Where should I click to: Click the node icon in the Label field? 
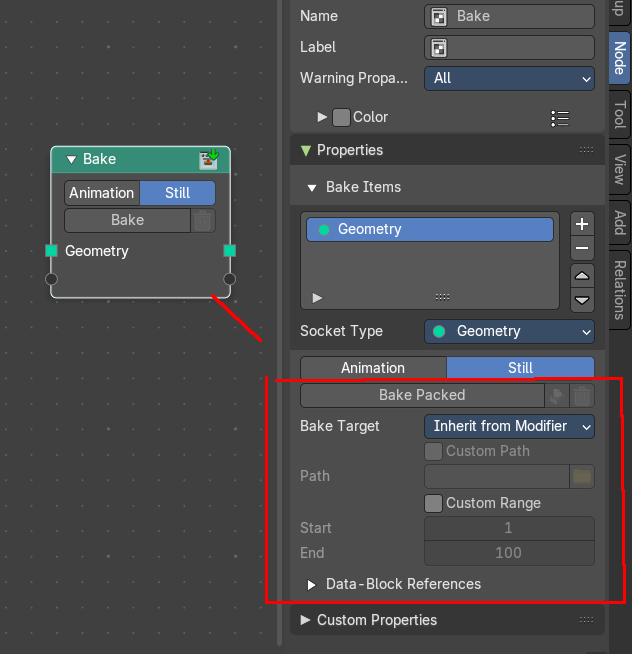pos(439,48)
